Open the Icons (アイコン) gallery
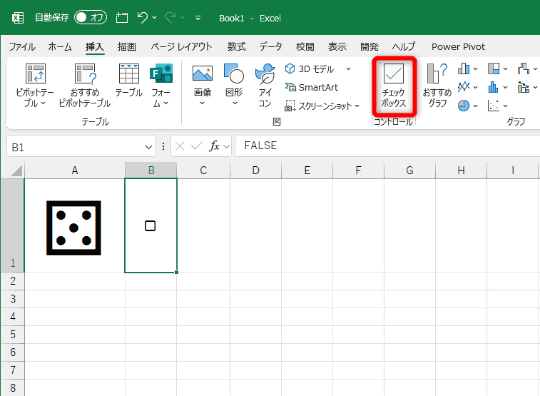The width and height of the screenshot is (540, 396). (265, 85)
